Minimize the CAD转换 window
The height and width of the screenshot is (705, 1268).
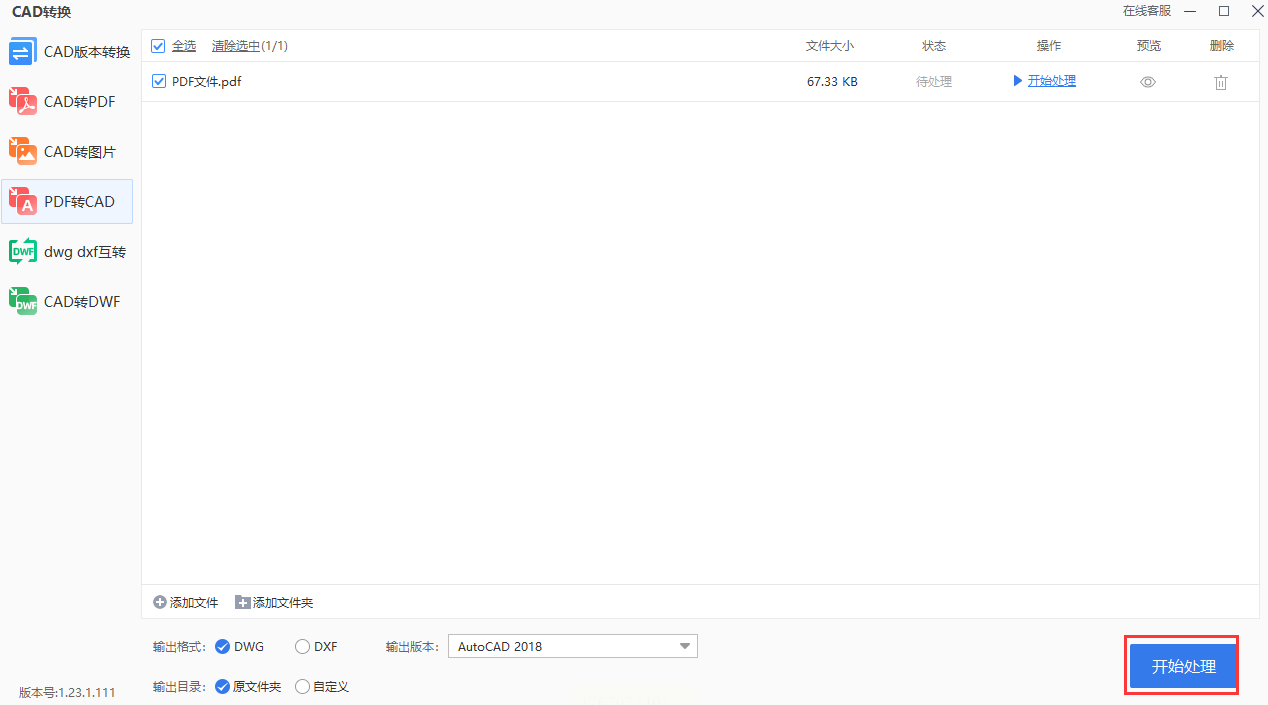(1190, 11)
